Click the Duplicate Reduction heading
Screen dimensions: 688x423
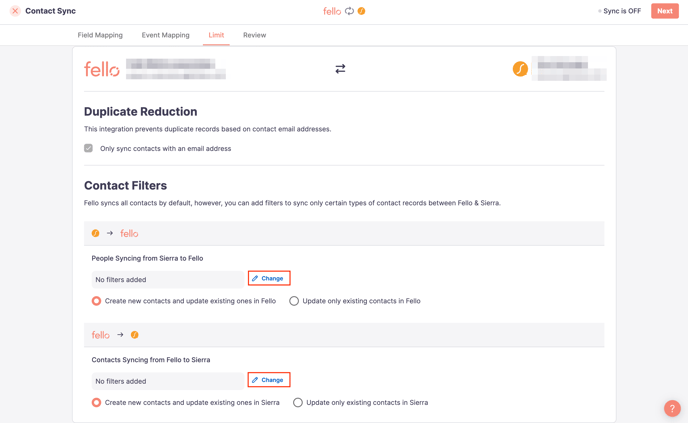tap(140, 111)
